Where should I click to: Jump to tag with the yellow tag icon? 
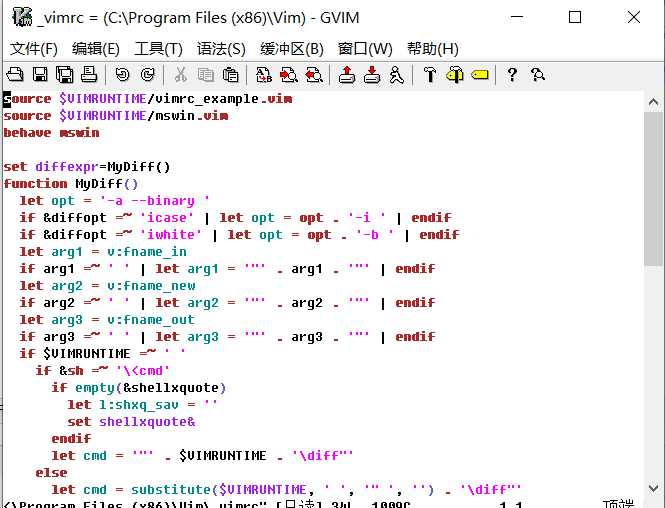tap(480, 75)
